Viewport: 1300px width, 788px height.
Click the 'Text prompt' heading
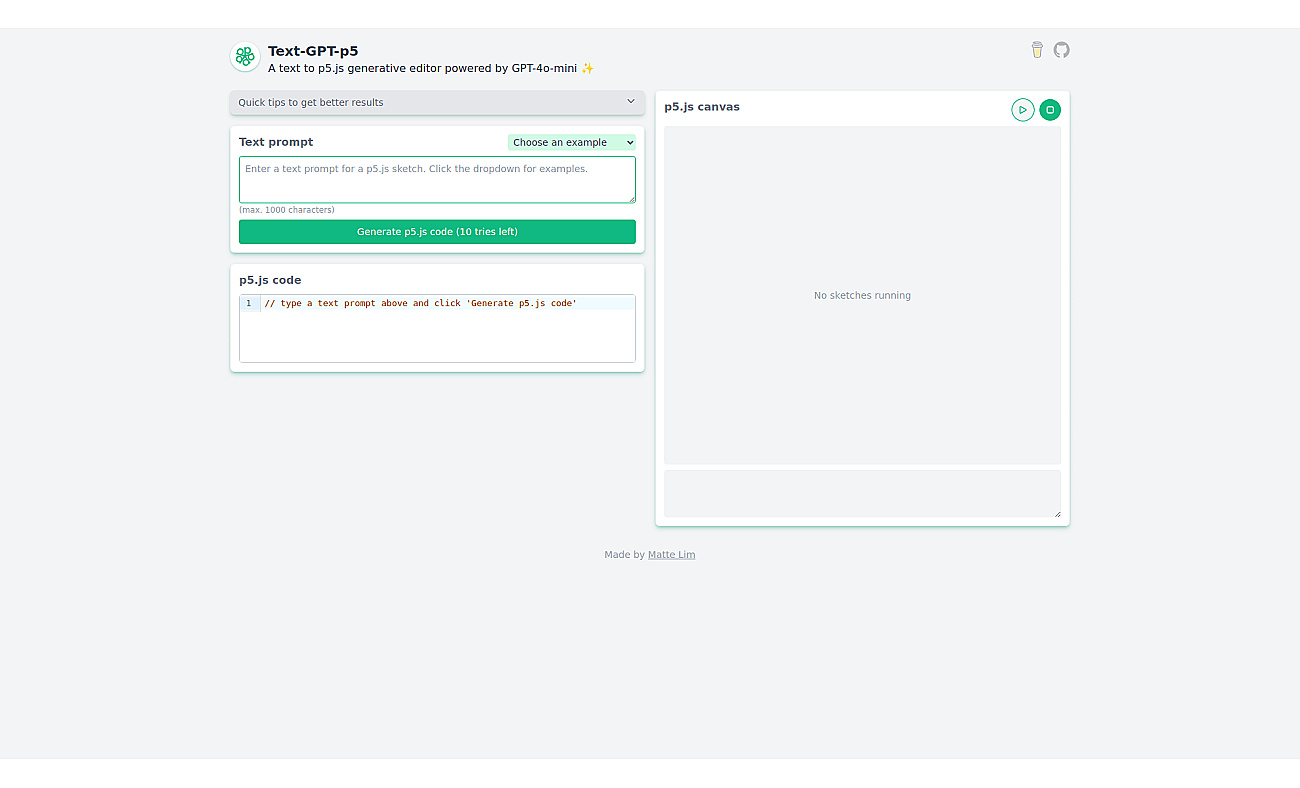coord(276,142)
